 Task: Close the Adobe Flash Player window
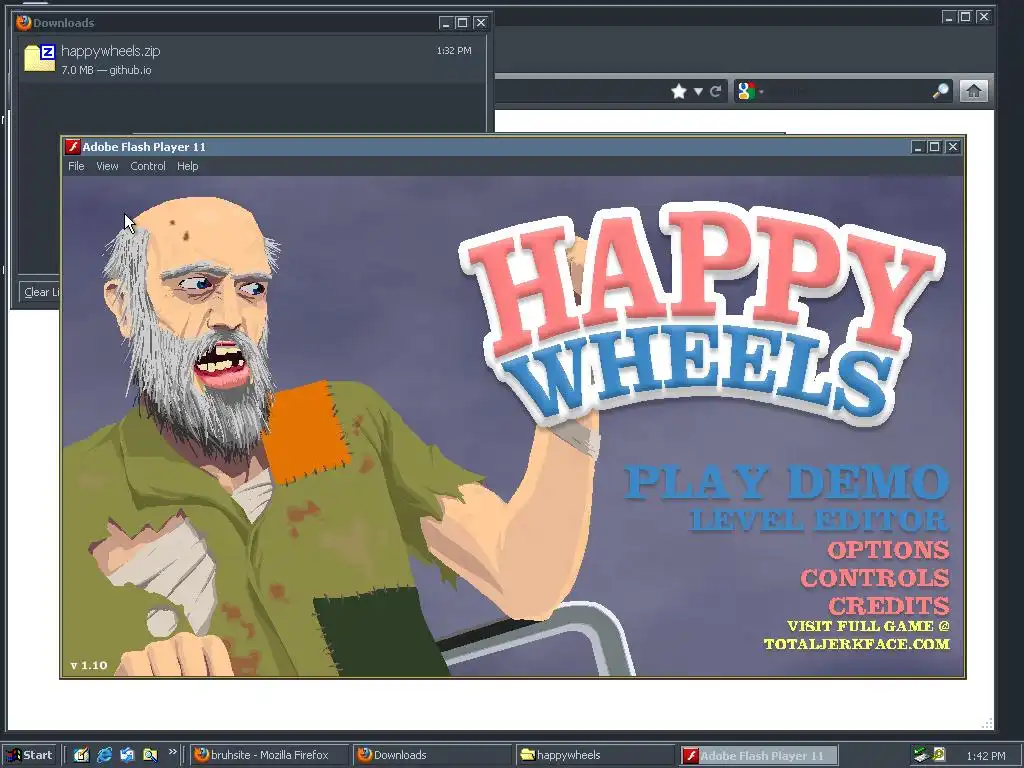coord(952,147)
